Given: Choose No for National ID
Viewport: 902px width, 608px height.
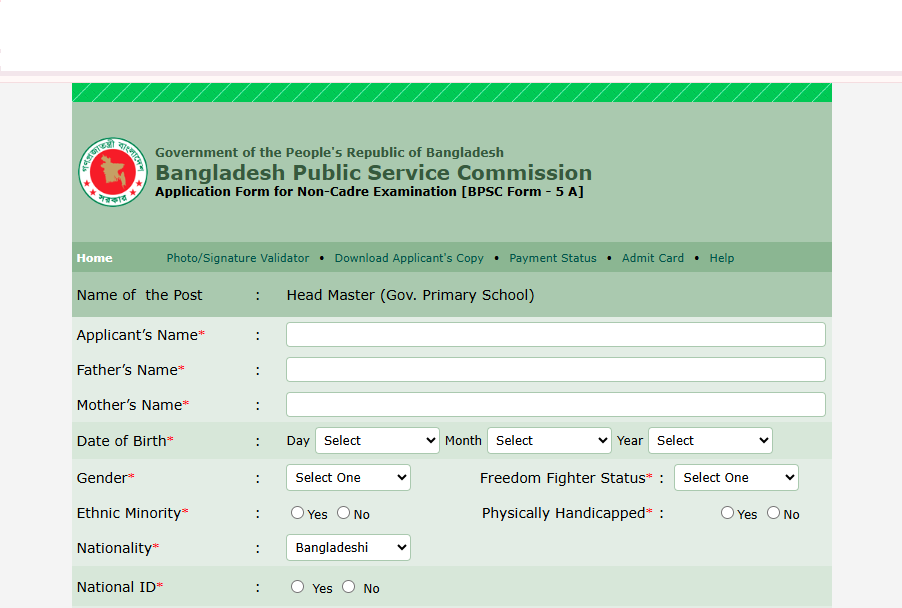Looking at the screenshot, I should tap(348, 587).
